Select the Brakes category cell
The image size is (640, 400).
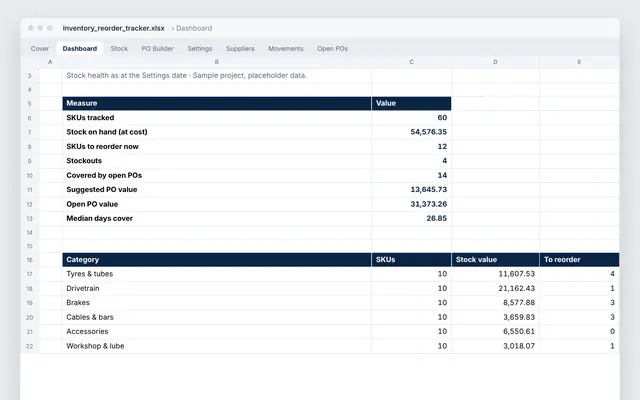217,303
